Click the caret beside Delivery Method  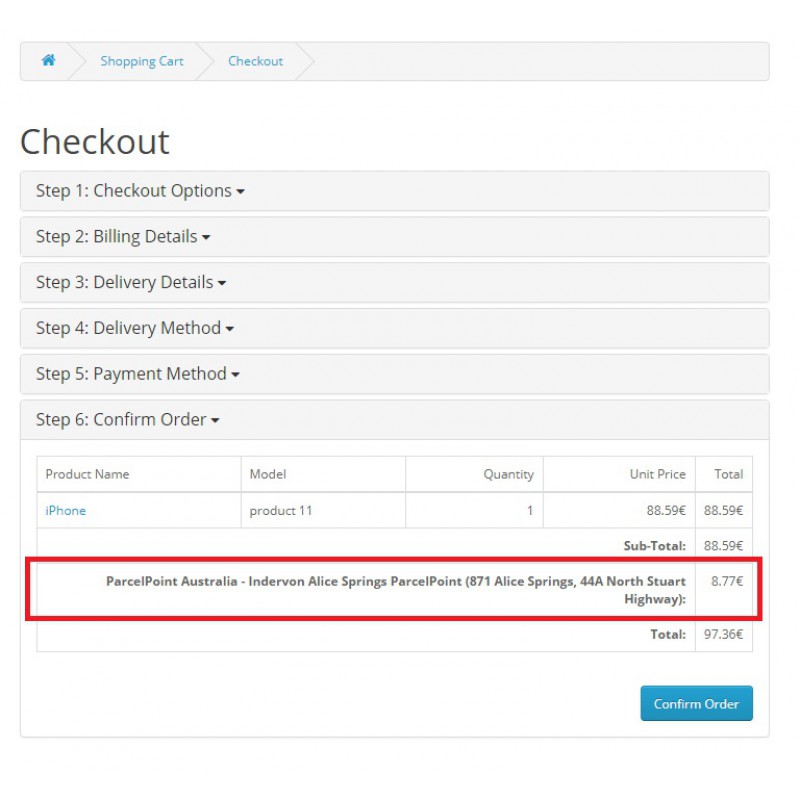230,329
